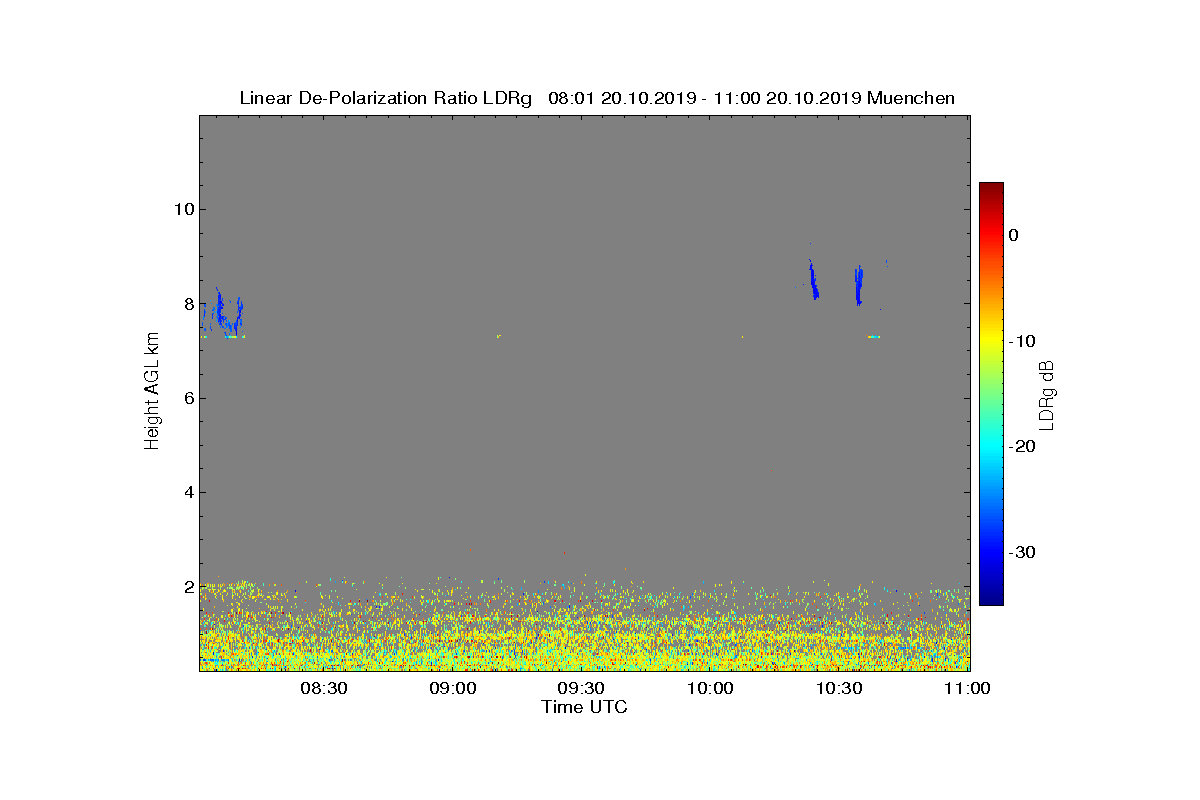The width and height of the screenshot is (1200, 800).
Task: Click the dark blue bottom of colorbar
Action: click(x=991, y=599)
